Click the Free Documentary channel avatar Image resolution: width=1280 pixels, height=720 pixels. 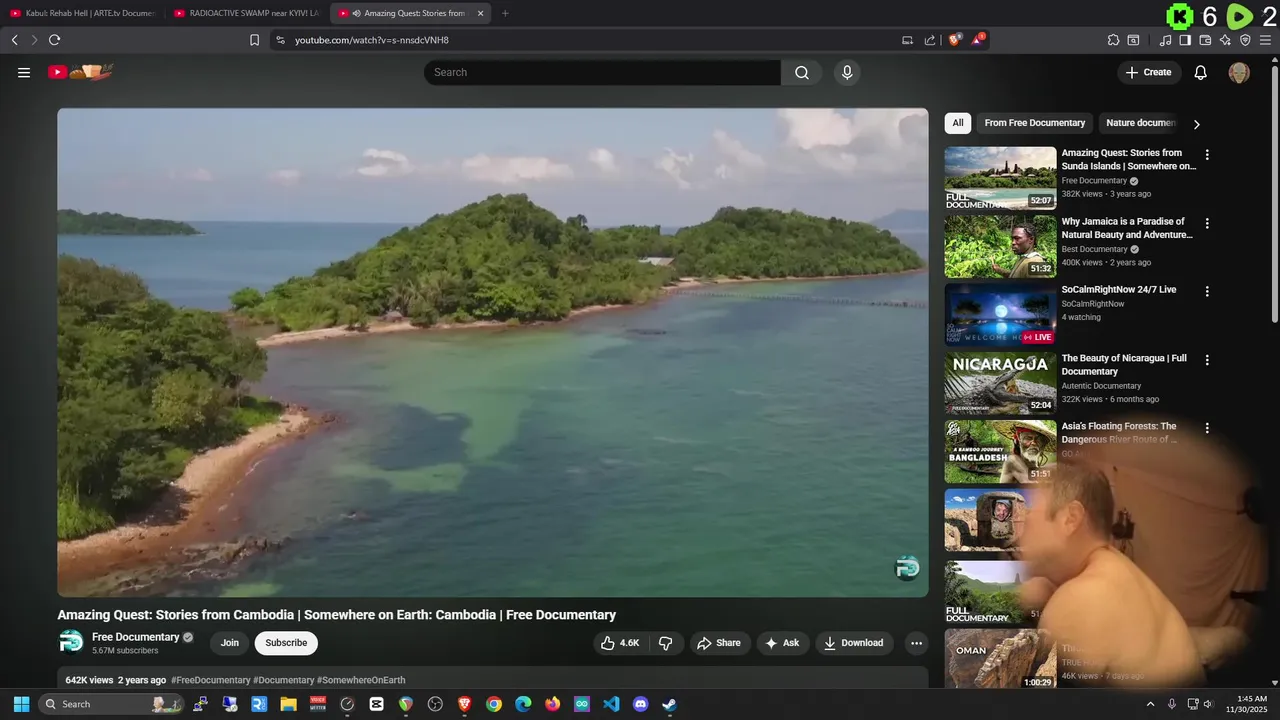click(71, 642)
